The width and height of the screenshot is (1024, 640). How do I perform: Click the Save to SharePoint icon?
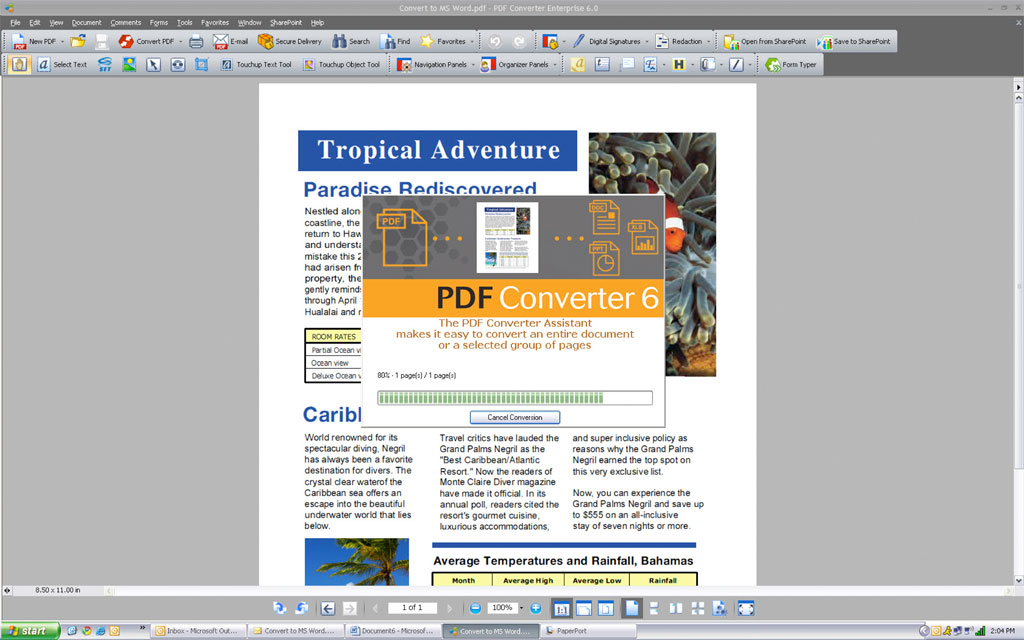click(853, 41)
